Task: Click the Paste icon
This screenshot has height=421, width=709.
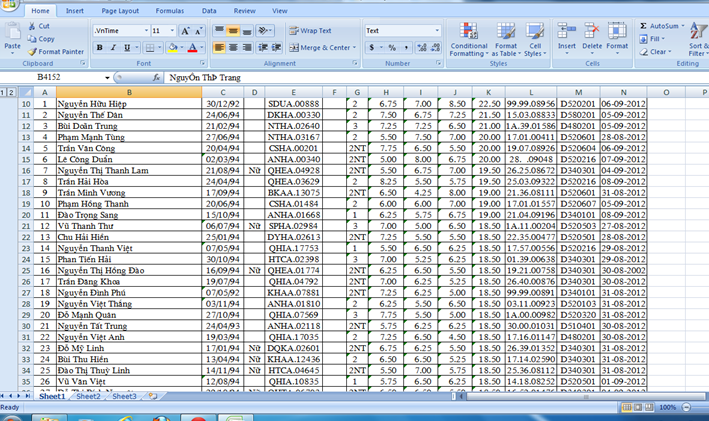Action: pyautogui.click(x=12, y=33)
